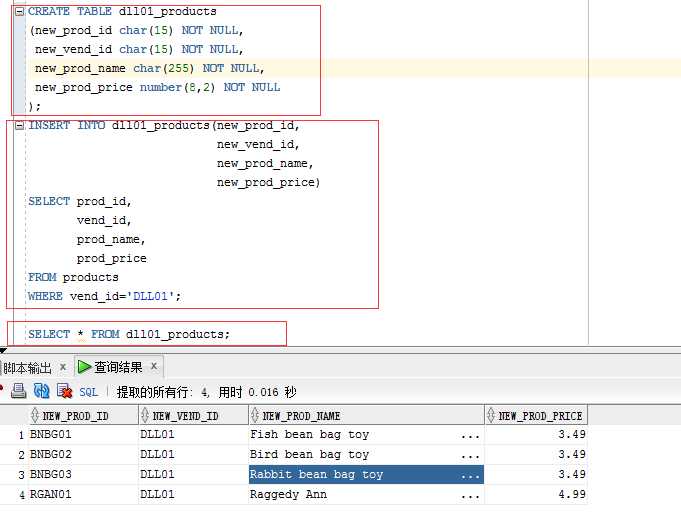681x515 pixels.
Task: Open ellipsis editor for Raggedy Ann
Action: point(470,496)
